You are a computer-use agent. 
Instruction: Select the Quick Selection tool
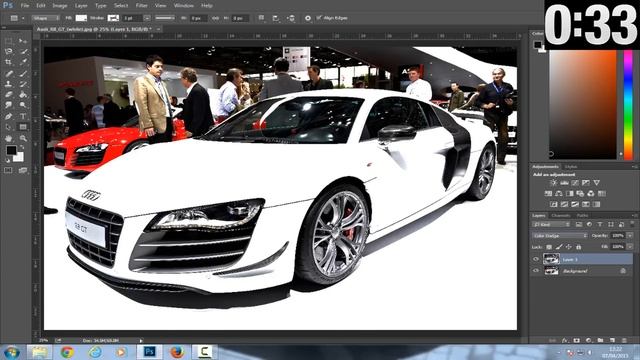23,51
